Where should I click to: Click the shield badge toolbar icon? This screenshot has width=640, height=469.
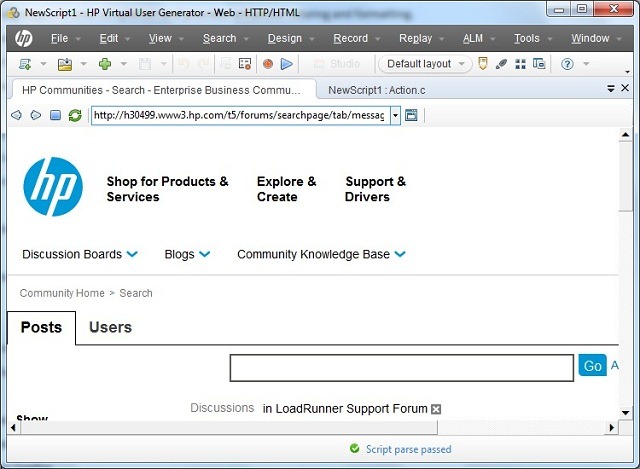pyautogui.click(x=482, y=64)
